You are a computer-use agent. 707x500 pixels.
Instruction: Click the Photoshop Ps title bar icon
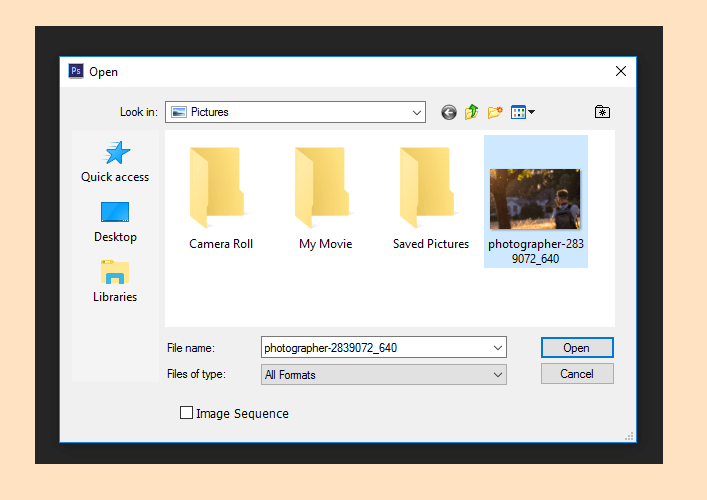tap(76, 71)
